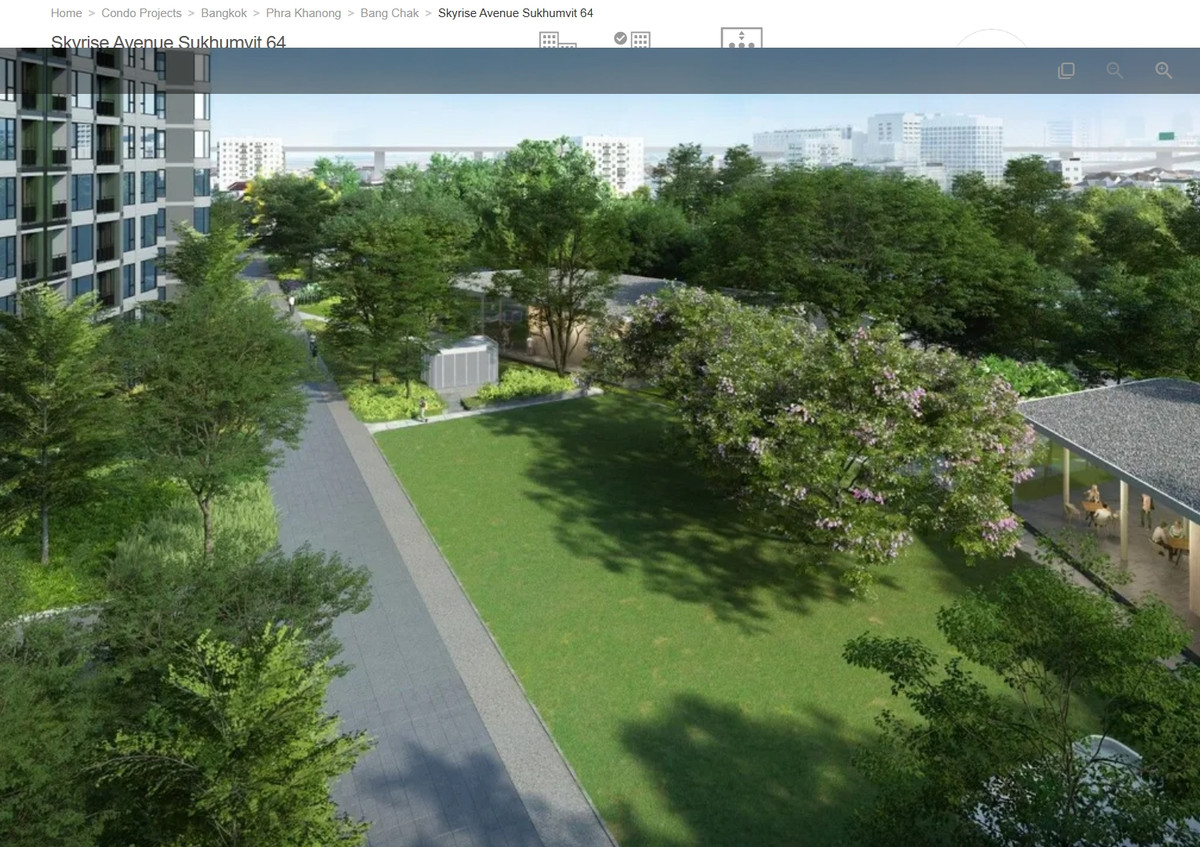1200x847 pixels.
Task: Open the Bangkok breadcrumb link
Action: (223, 13)
